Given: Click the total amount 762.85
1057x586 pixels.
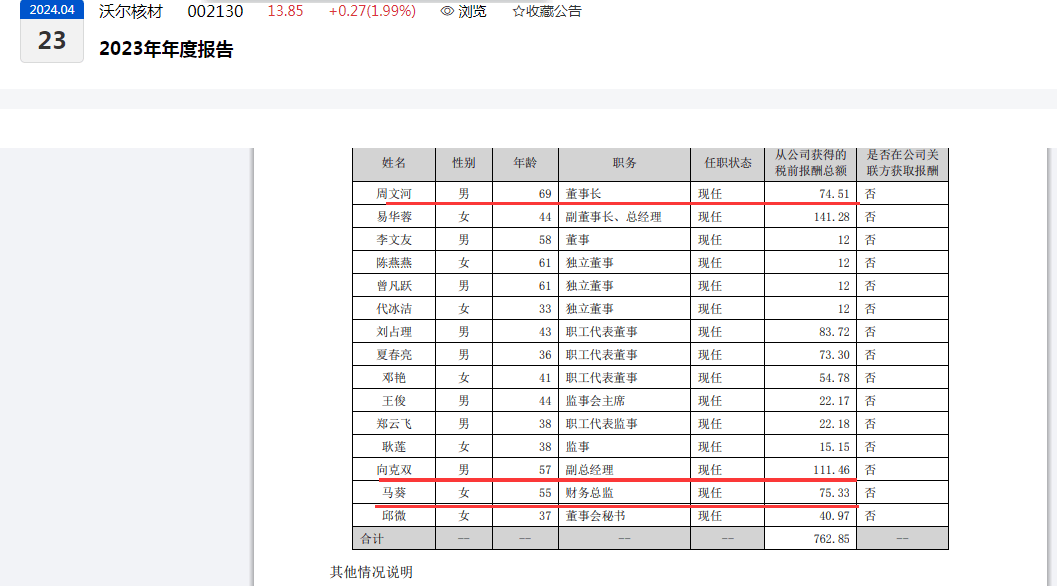Looking at the screenshot, I should (x=831, y=539).
